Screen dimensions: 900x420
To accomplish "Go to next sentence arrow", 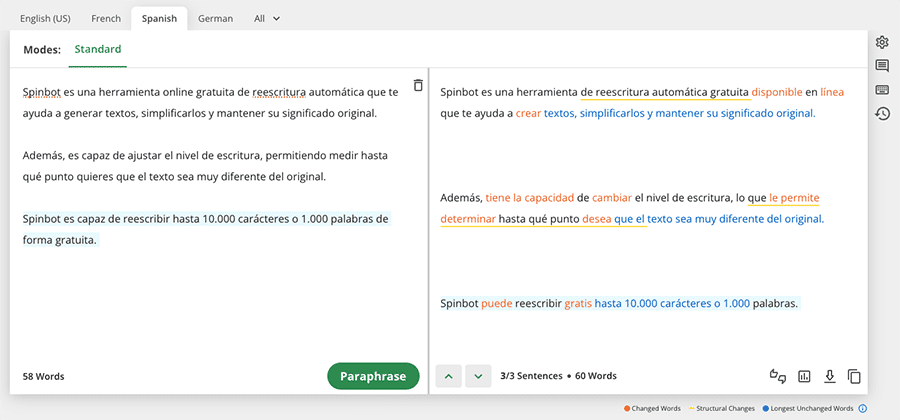I will click(x=478, y=376).
